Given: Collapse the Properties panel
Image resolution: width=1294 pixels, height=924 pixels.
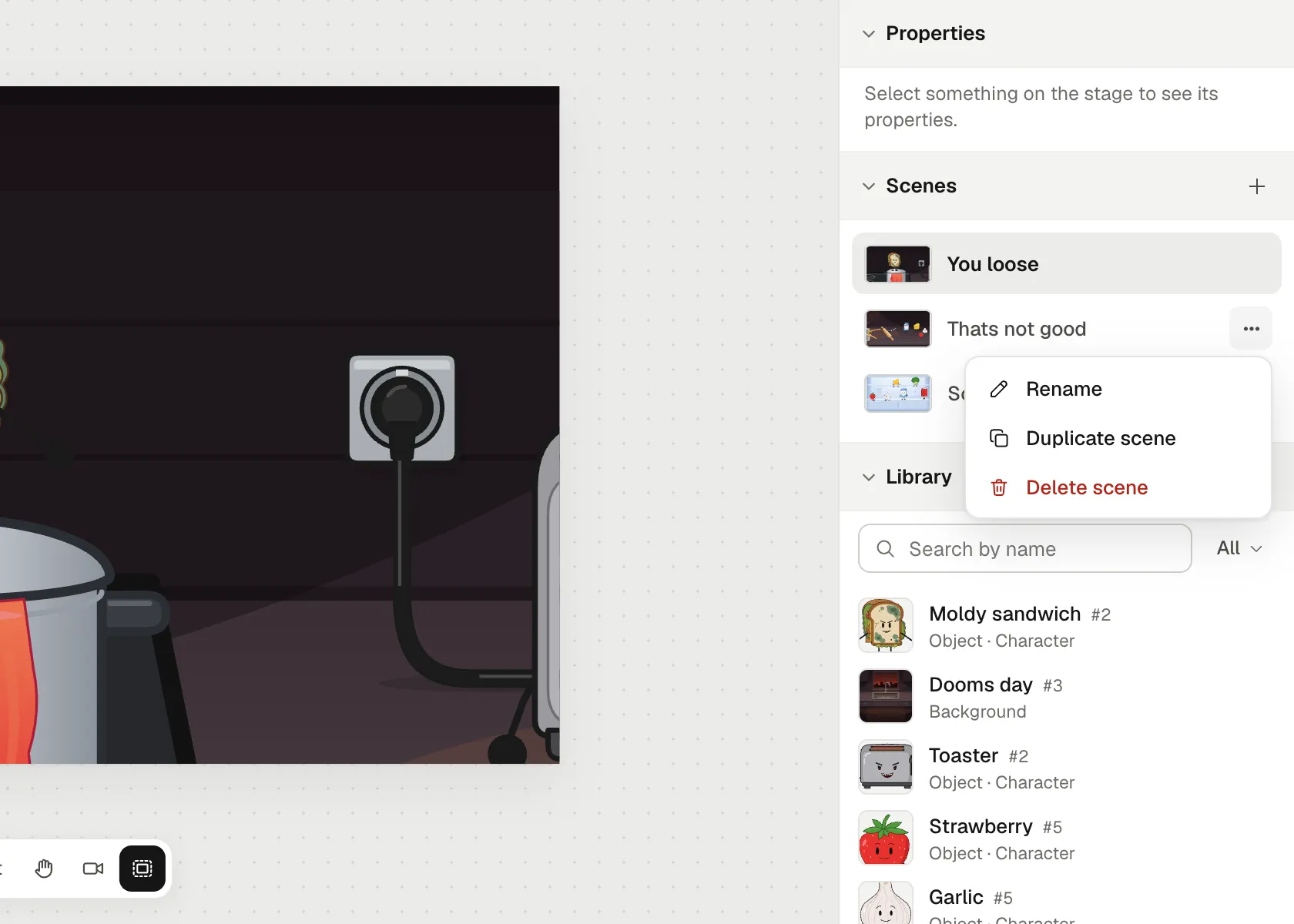Looking at the screenshot, I should (869, 34).
